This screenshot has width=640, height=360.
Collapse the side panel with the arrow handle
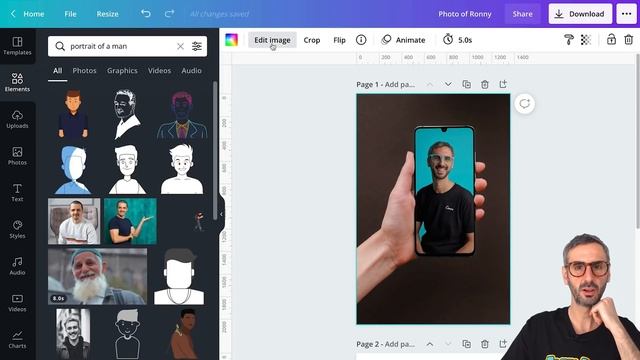[x=221, y=214]
